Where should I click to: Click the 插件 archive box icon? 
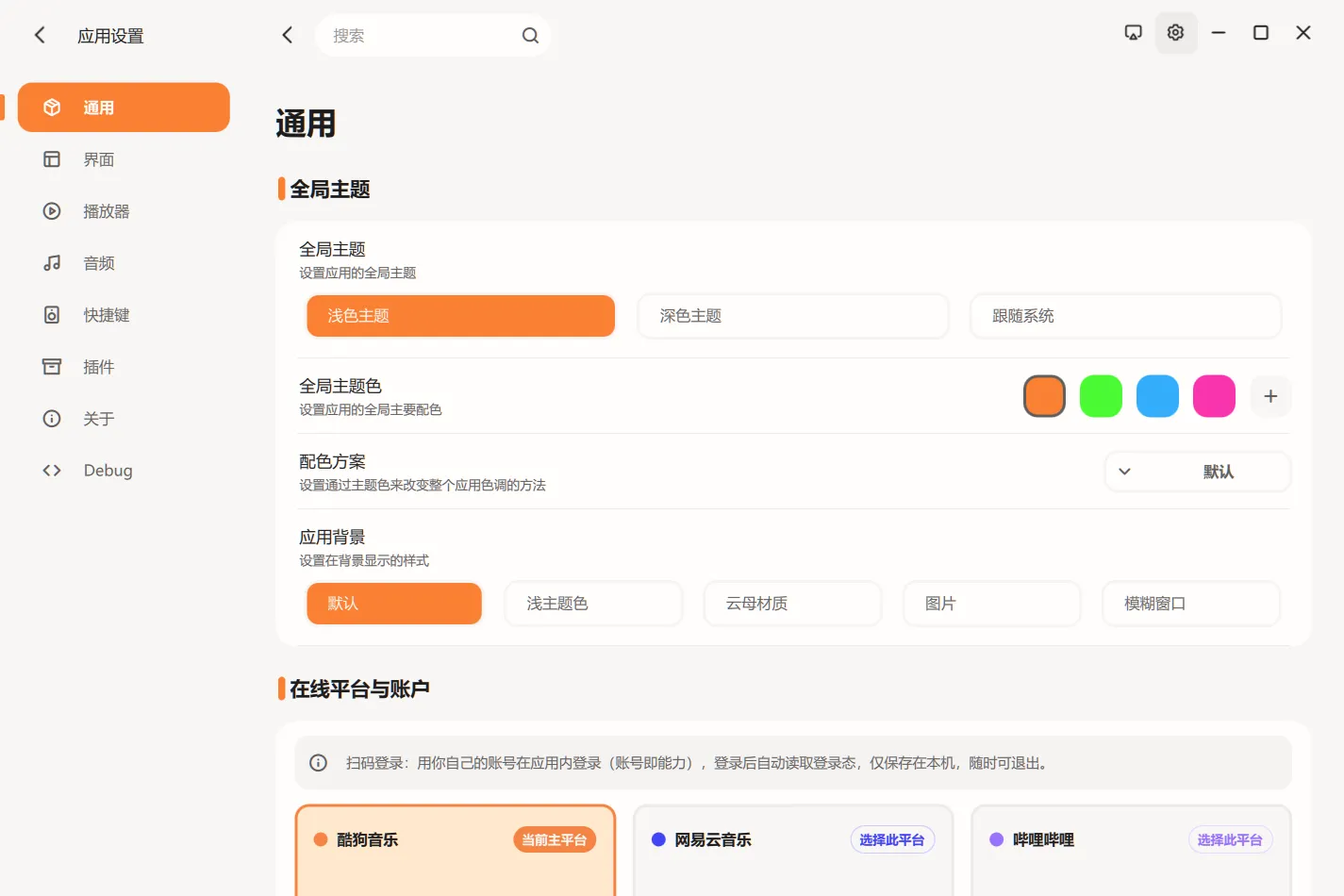click(52, 367)
